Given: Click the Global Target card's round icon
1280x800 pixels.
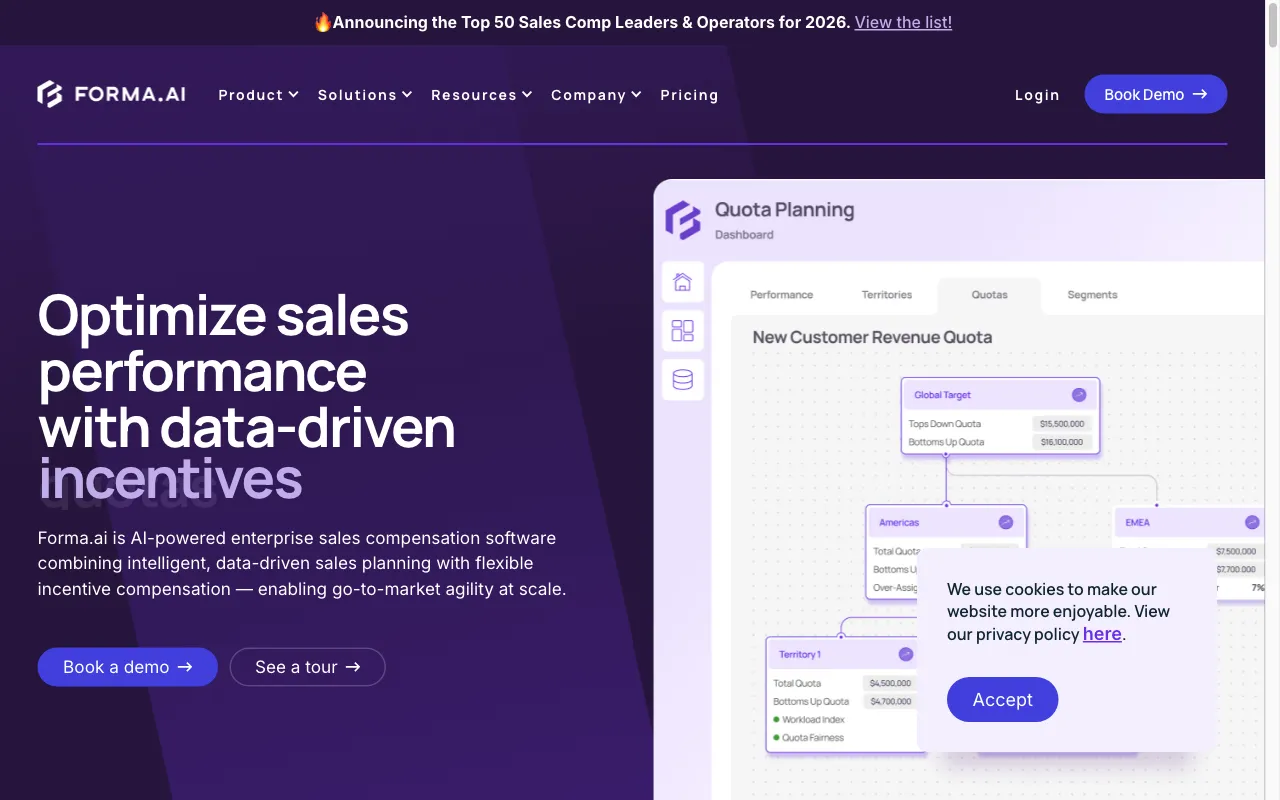Looking at the screenshot, I should click(x=1079, y=395).
